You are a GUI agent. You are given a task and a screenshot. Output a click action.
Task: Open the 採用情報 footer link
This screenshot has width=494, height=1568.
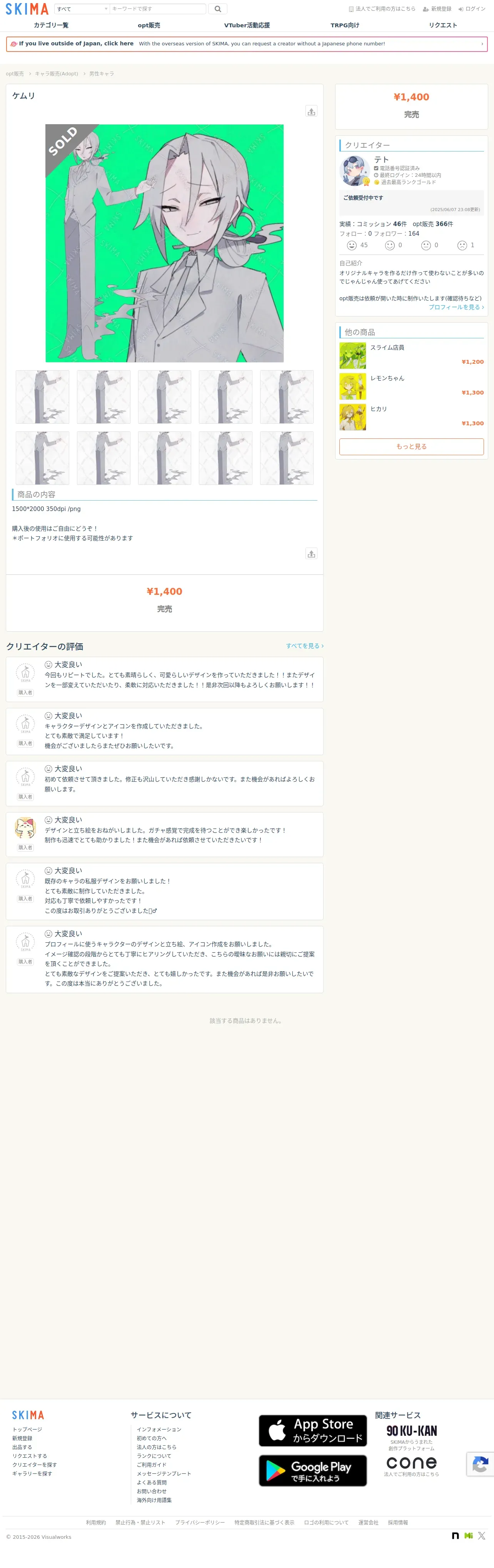(x=398, y=1523)
